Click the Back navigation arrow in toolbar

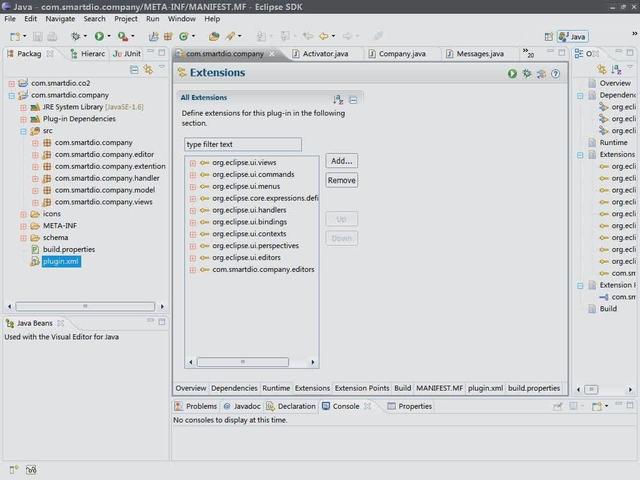point(324,36)
